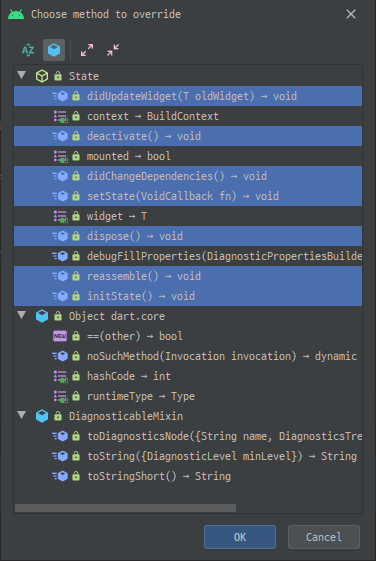Select dispose() → void method
376x561 pixels.
click(x=188, y=236)
